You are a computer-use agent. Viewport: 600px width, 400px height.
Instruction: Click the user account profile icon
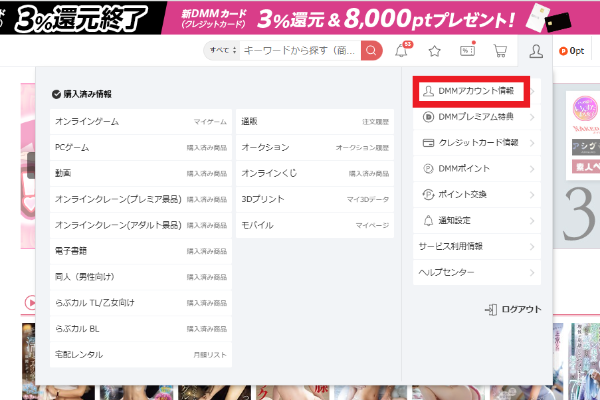click(537, 51)
